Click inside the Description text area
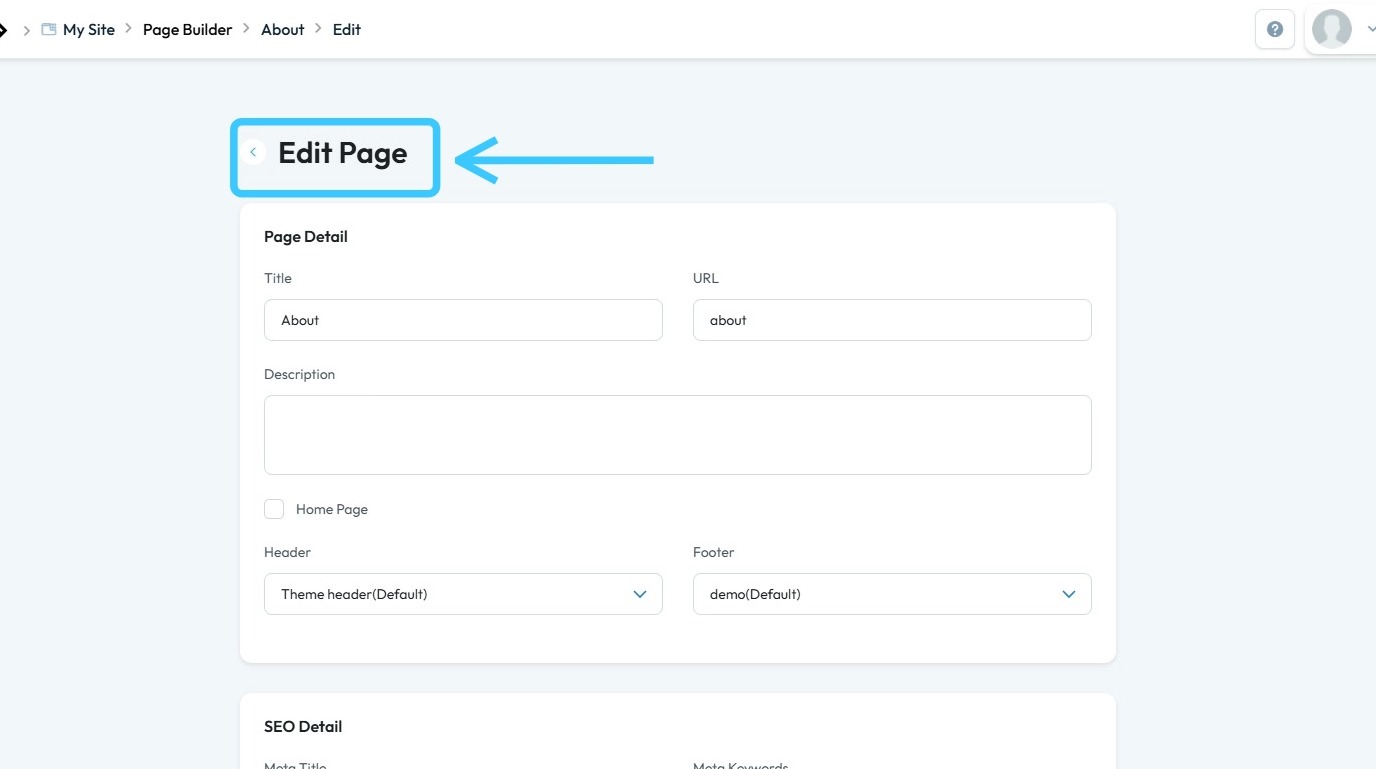Screen dimensions: 1376x769 pyautogui.click(x=677, y=435)
